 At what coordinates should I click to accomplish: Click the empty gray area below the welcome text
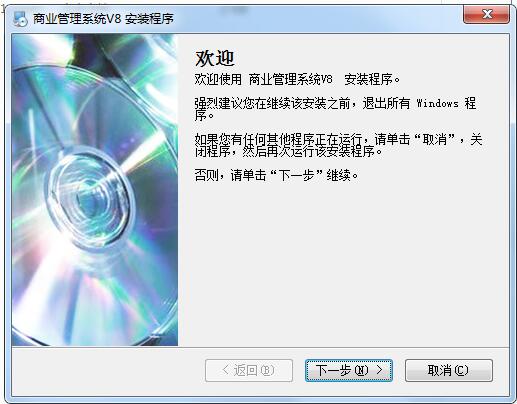point(343,263)
